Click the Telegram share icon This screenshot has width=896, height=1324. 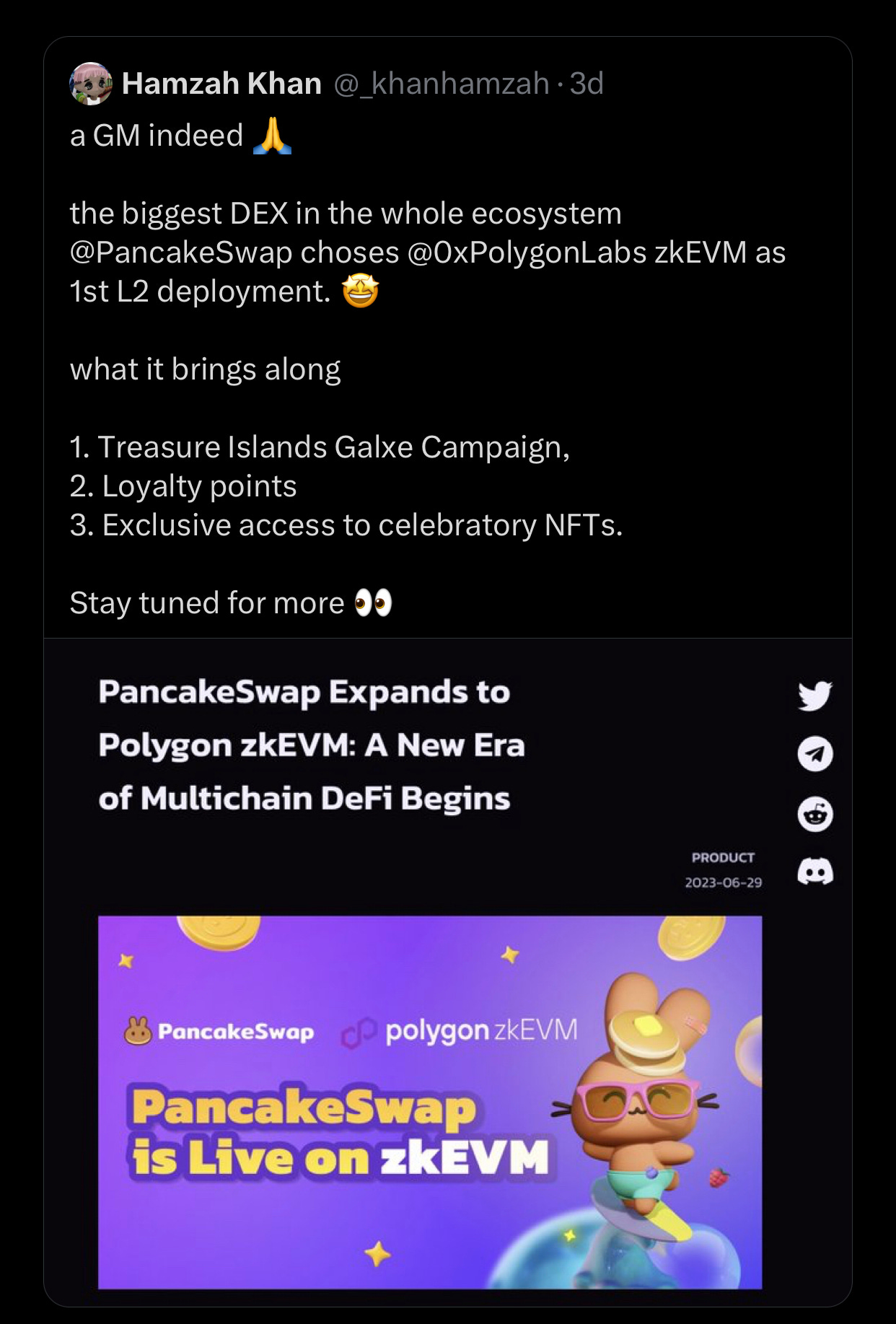(815, 754)
